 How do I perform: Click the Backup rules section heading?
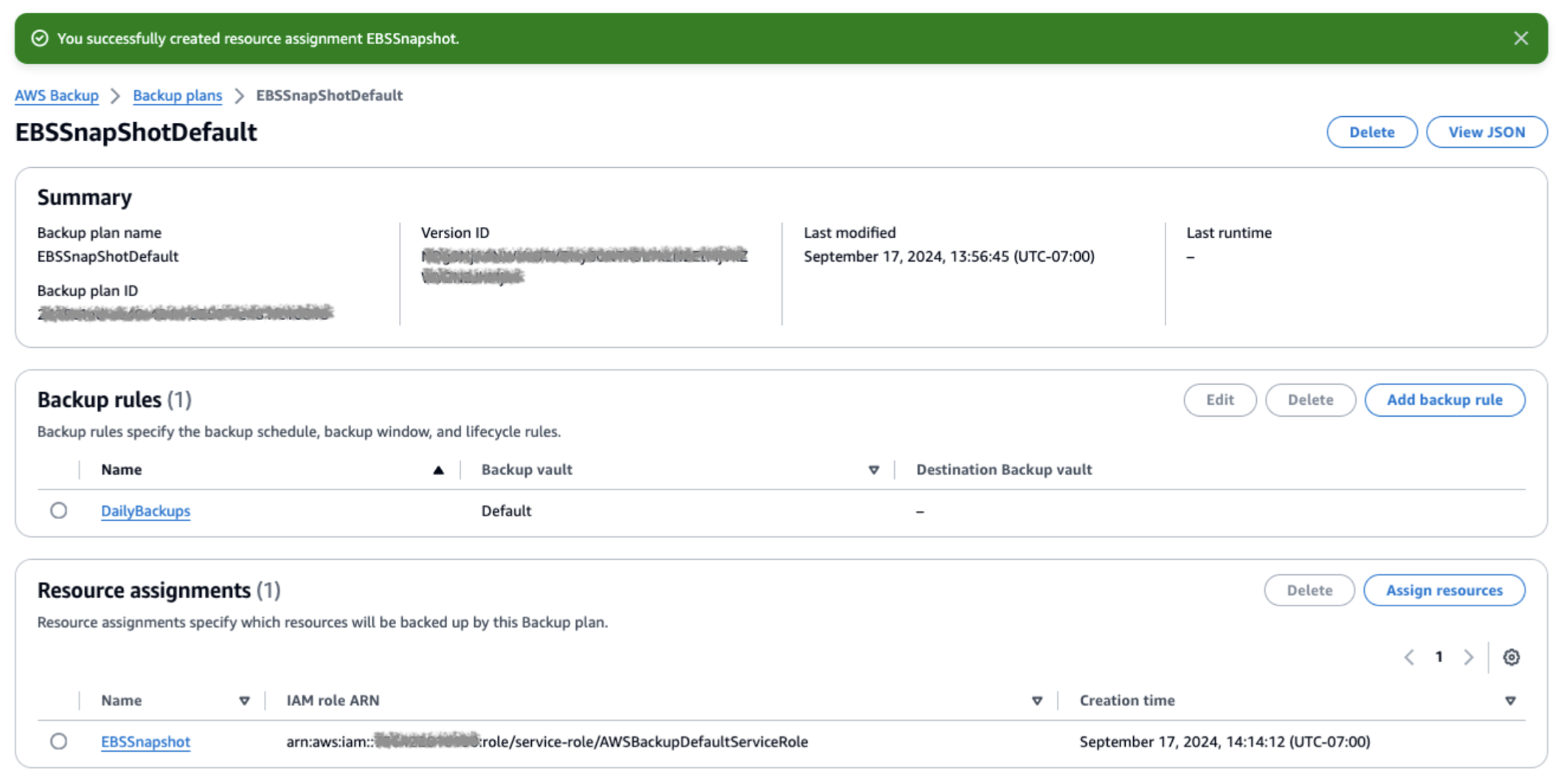[115, 399]
